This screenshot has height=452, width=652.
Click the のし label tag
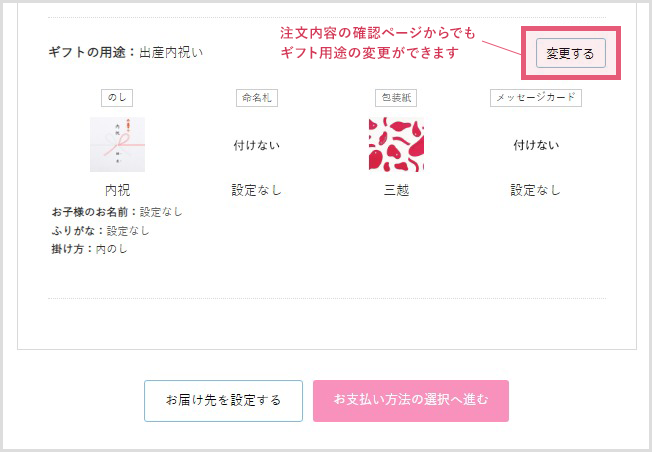pos(117,98)
